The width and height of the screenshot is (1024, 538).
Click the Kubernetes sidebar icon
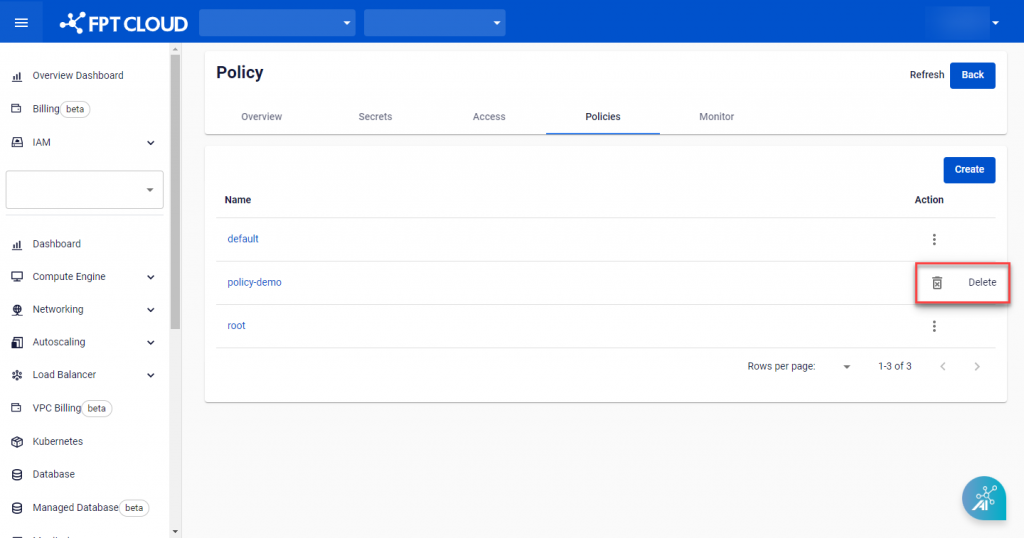(17, 441)
